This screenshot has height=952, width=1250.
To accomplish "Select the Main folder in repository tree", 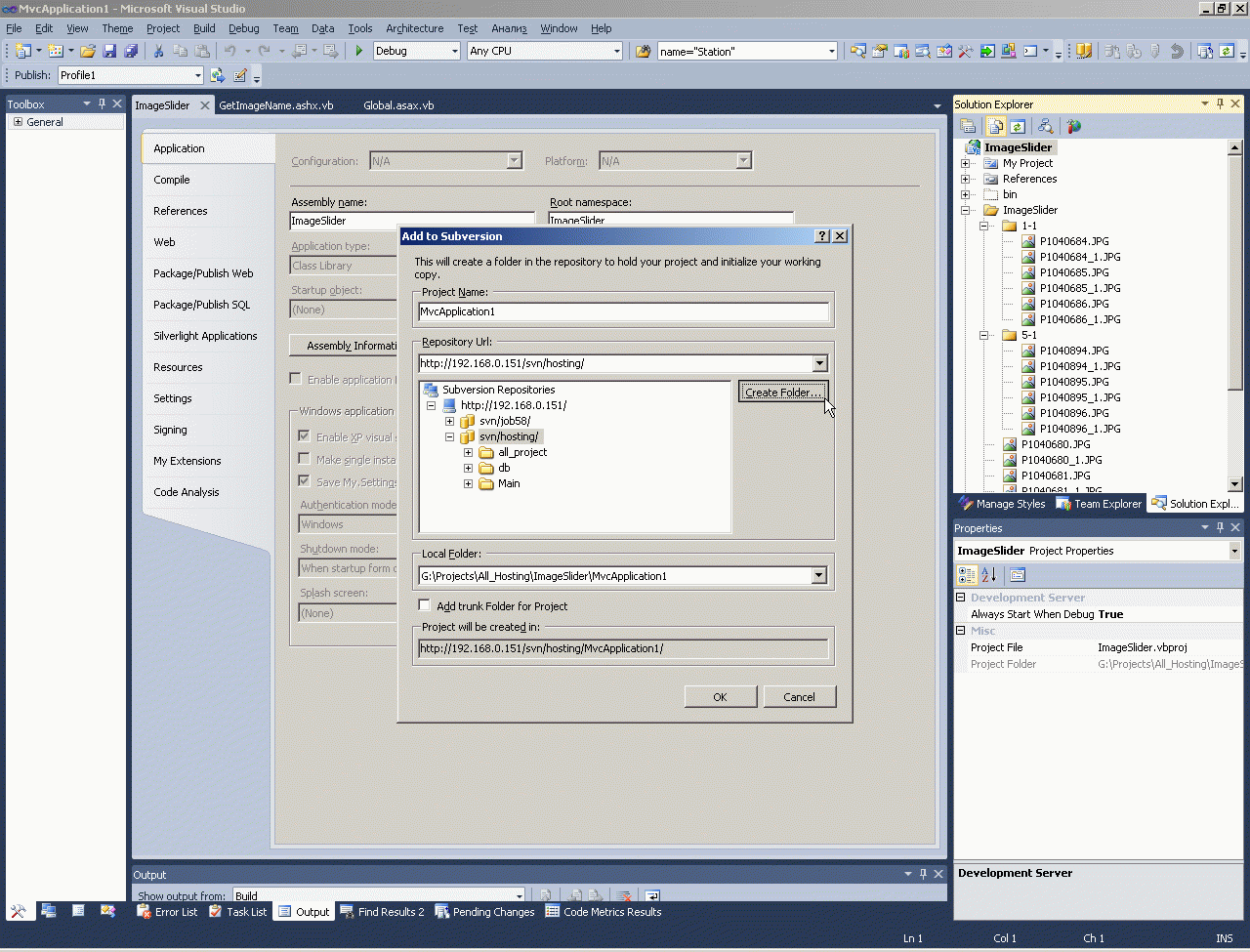I will pos(509,483).
